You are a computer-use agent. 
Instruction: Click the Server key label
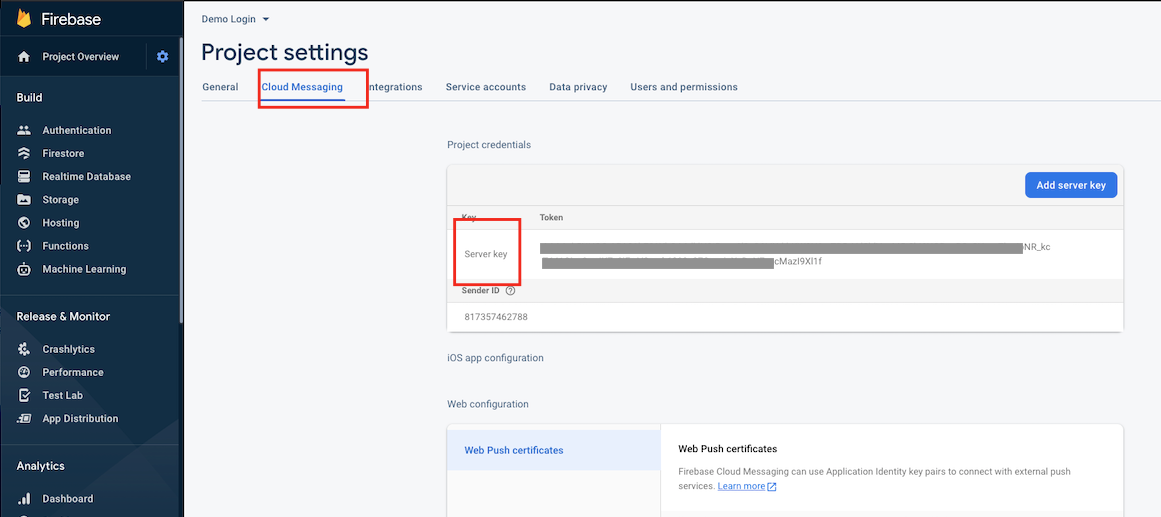(486, 254)
